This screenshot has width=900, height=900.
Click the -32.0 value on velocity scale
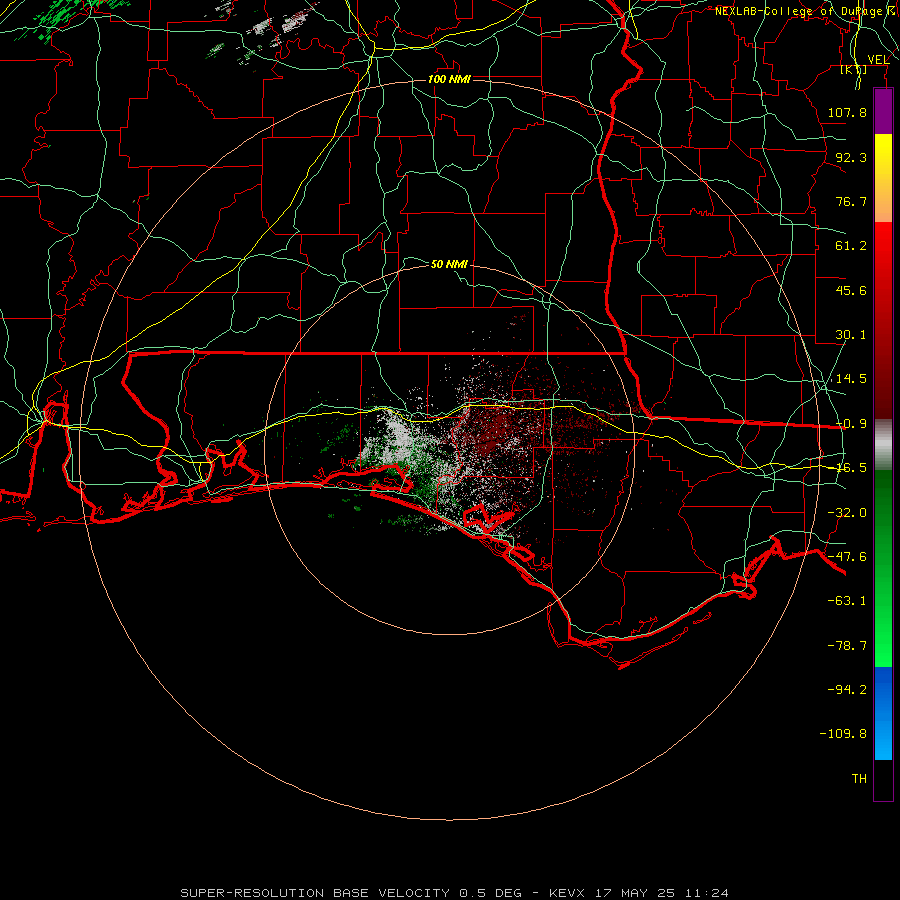click(847, 513)
